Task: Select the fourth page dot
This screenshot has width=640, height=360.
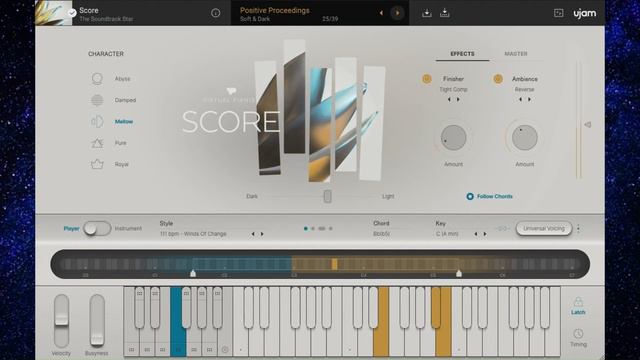Action: [331, 229]
